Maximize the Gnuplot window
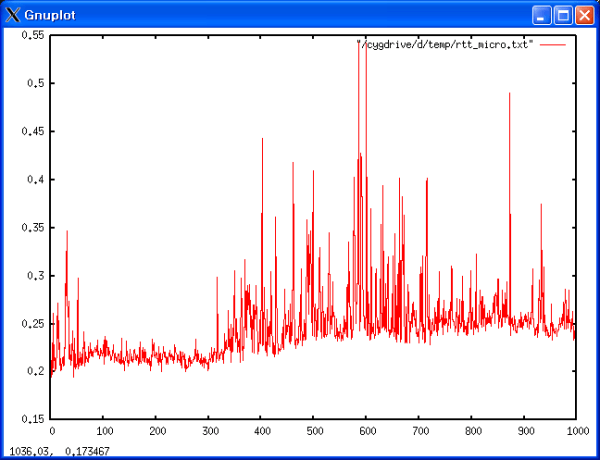 [563, 15]
